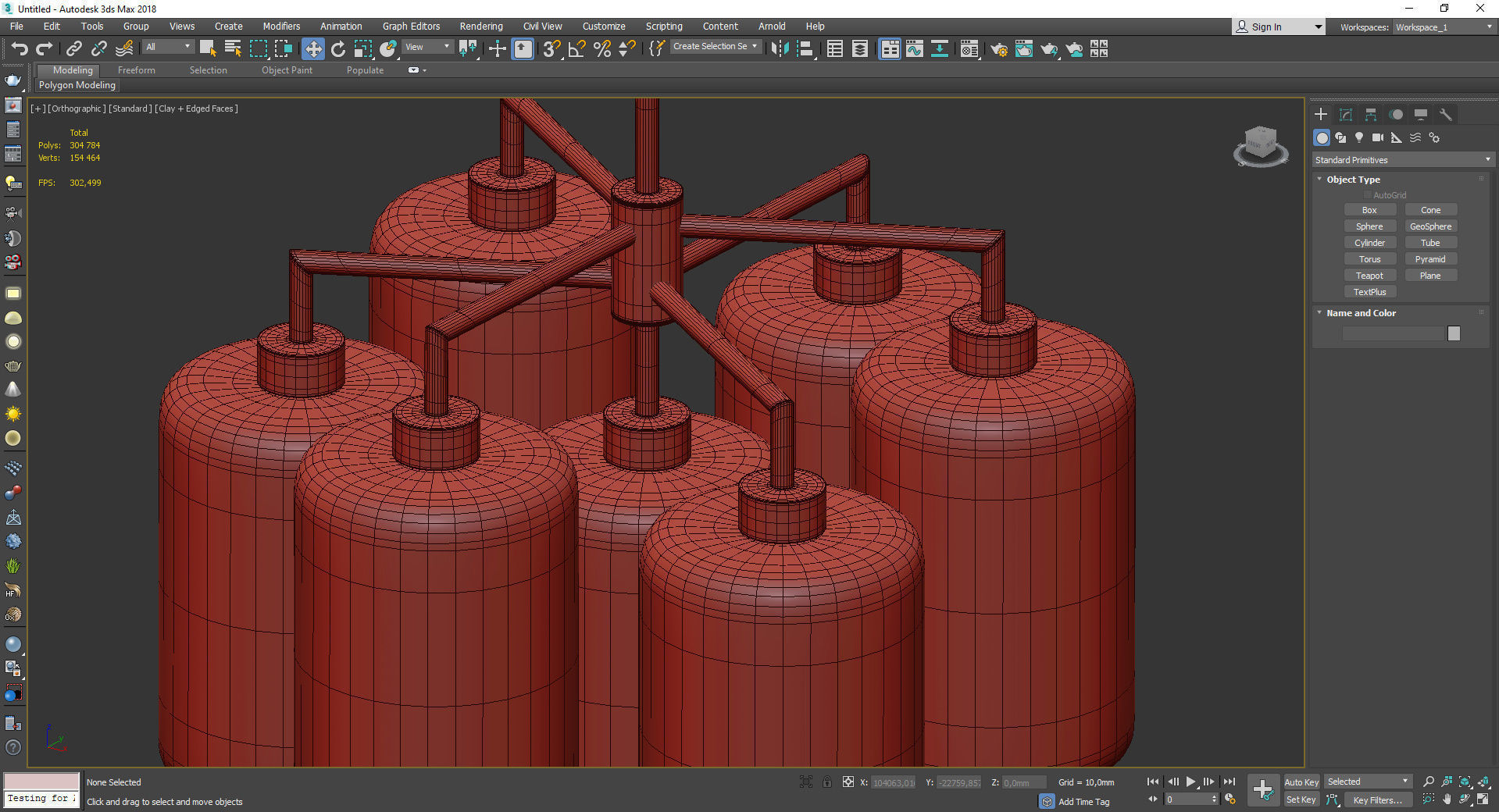Open the 'View' reference coordinate dropdown
The height and width of the screenshot is (812, 1499).
pos(427,47)
